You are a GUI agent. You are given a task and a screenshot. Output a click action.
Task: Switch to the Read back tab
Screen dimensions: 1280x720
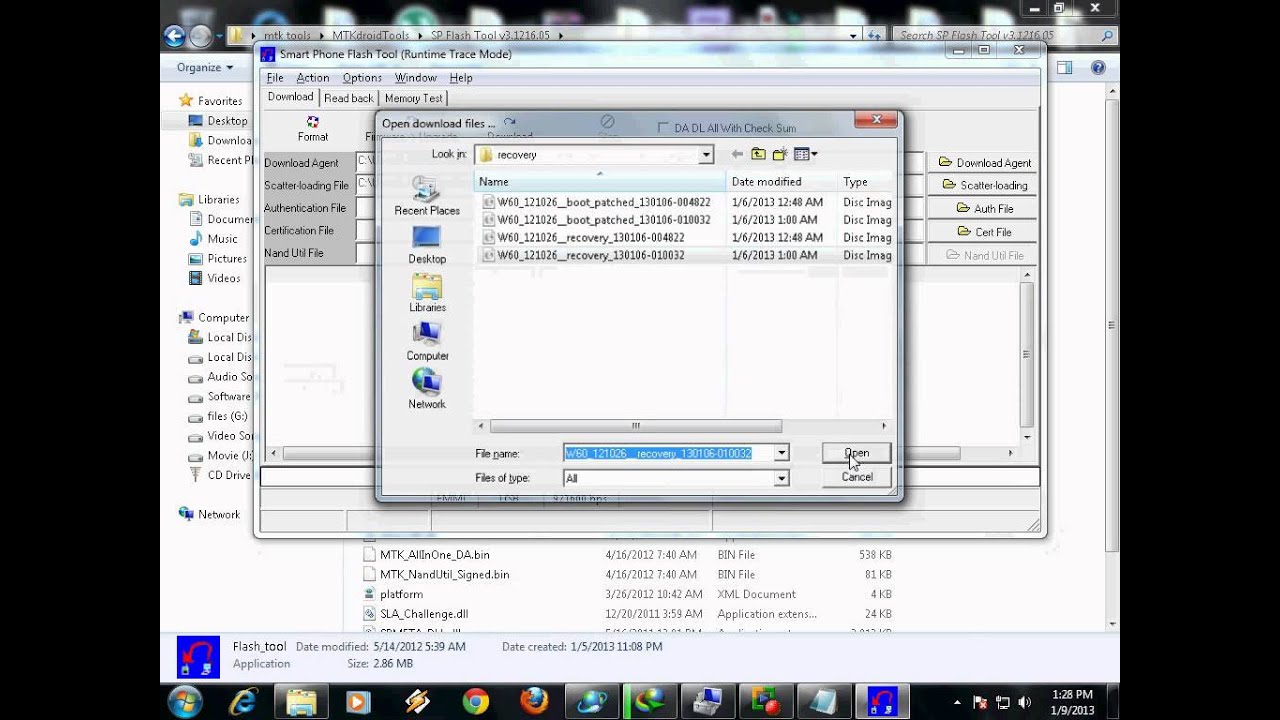[349, 98]
